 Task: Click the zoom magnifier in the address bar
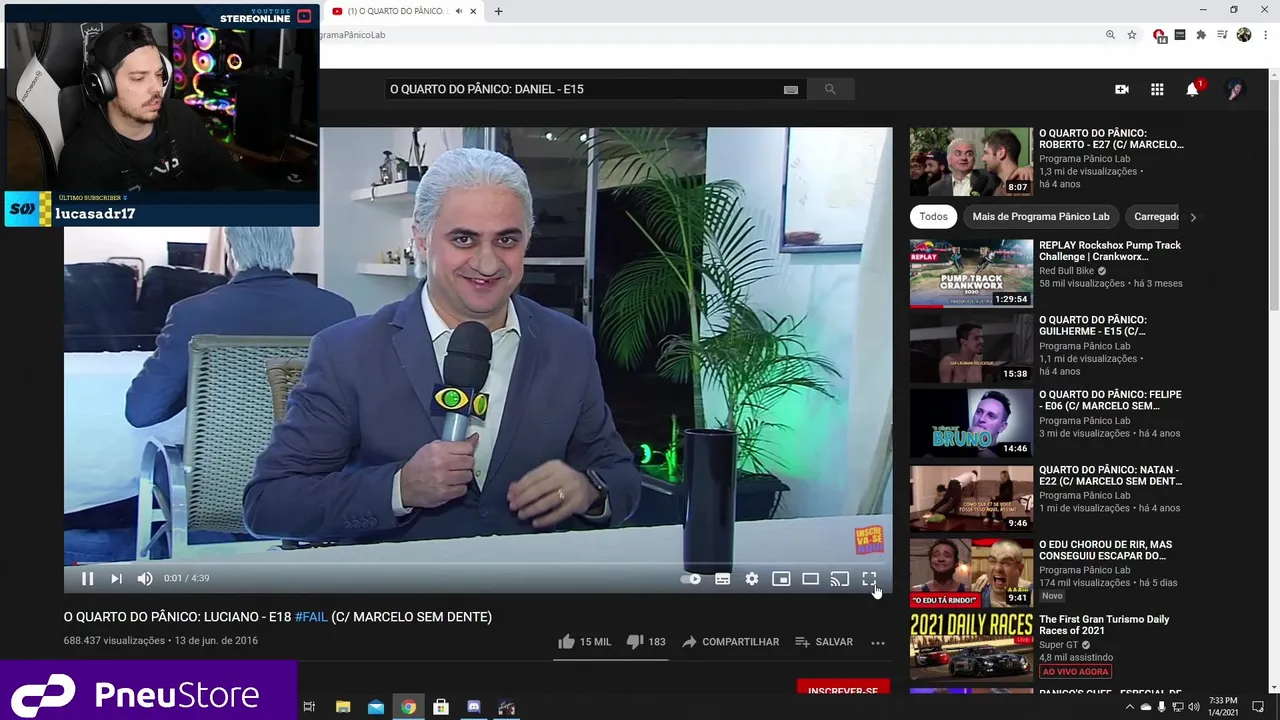pyautogui.click(x=1110, y=35)
